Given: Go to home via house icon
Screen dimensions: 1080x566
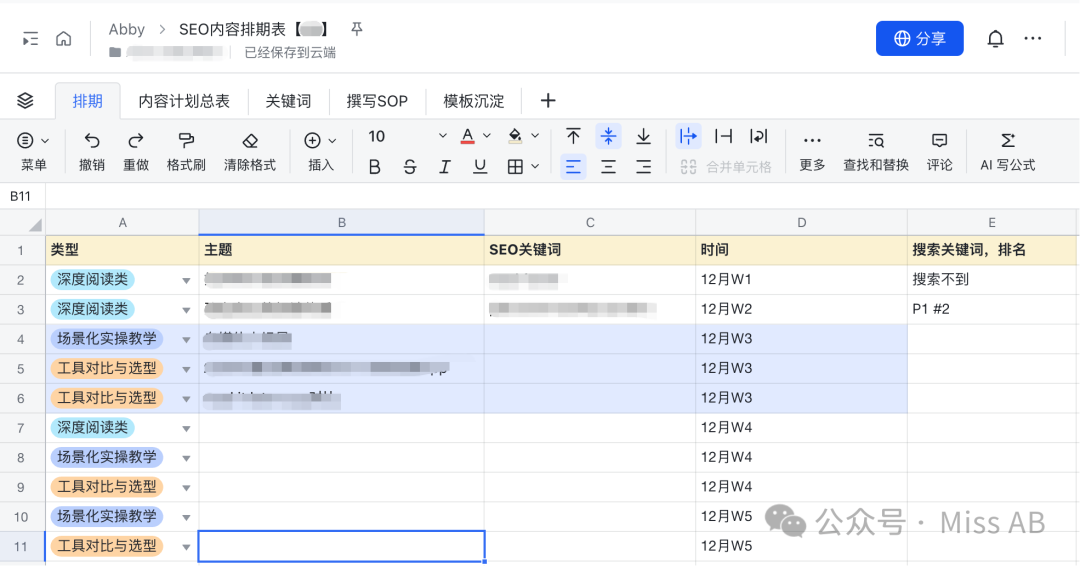Looking at the screenshot, I should [64, 39].
